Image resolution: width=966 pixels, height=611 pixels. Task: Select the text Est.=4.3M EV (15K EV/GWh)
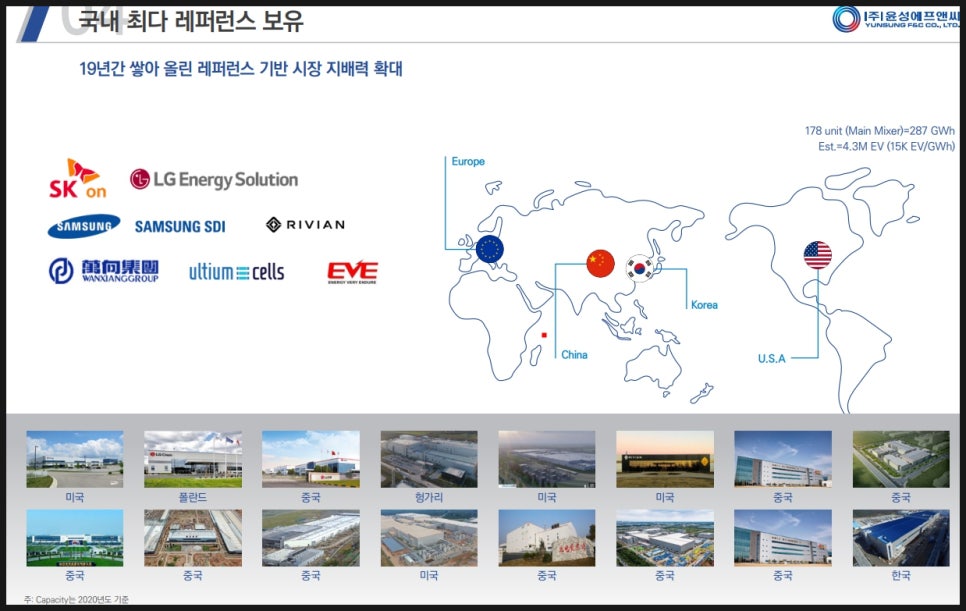tap(887, 147)
